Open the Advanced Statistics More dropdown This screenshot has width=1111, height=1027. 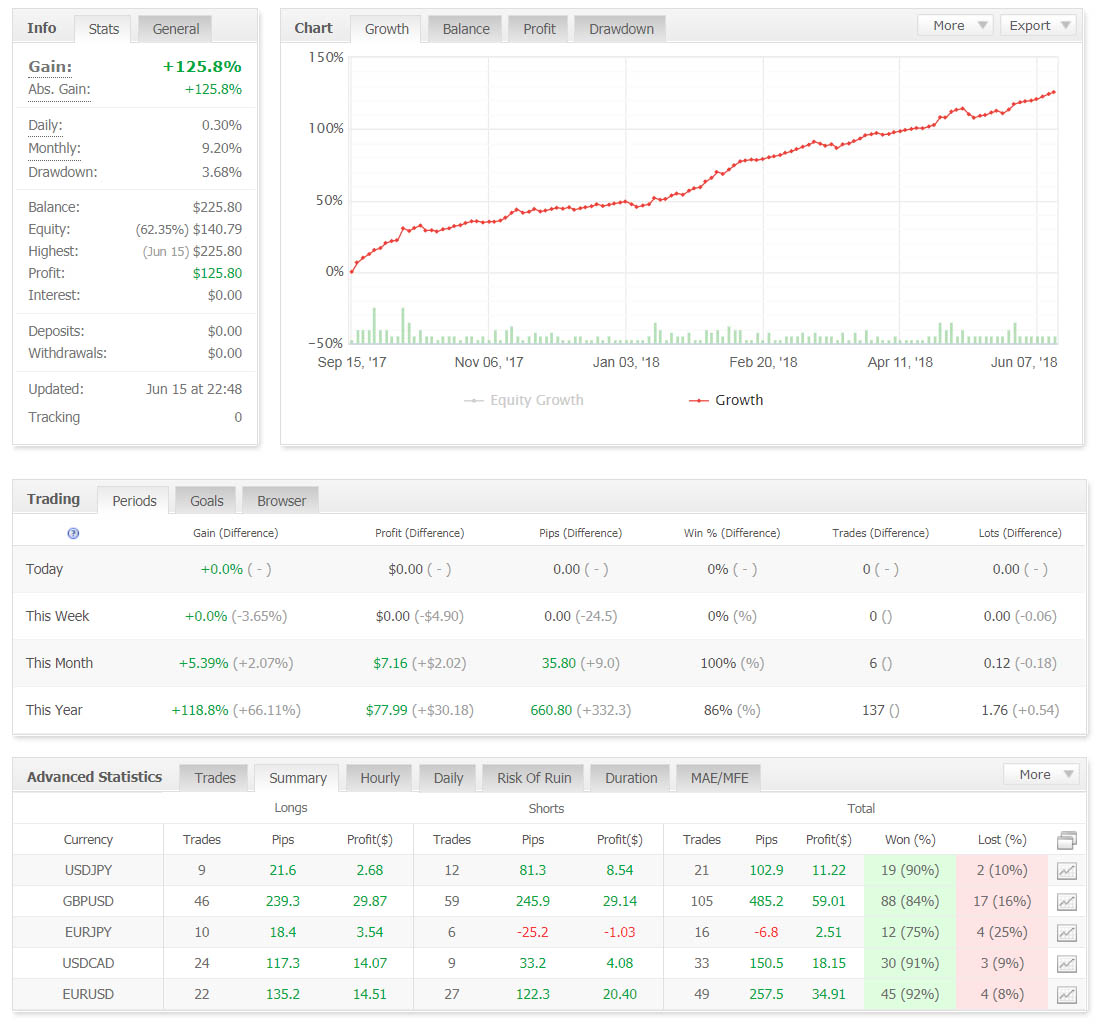pyautogui.click(x=1042, y=775)
